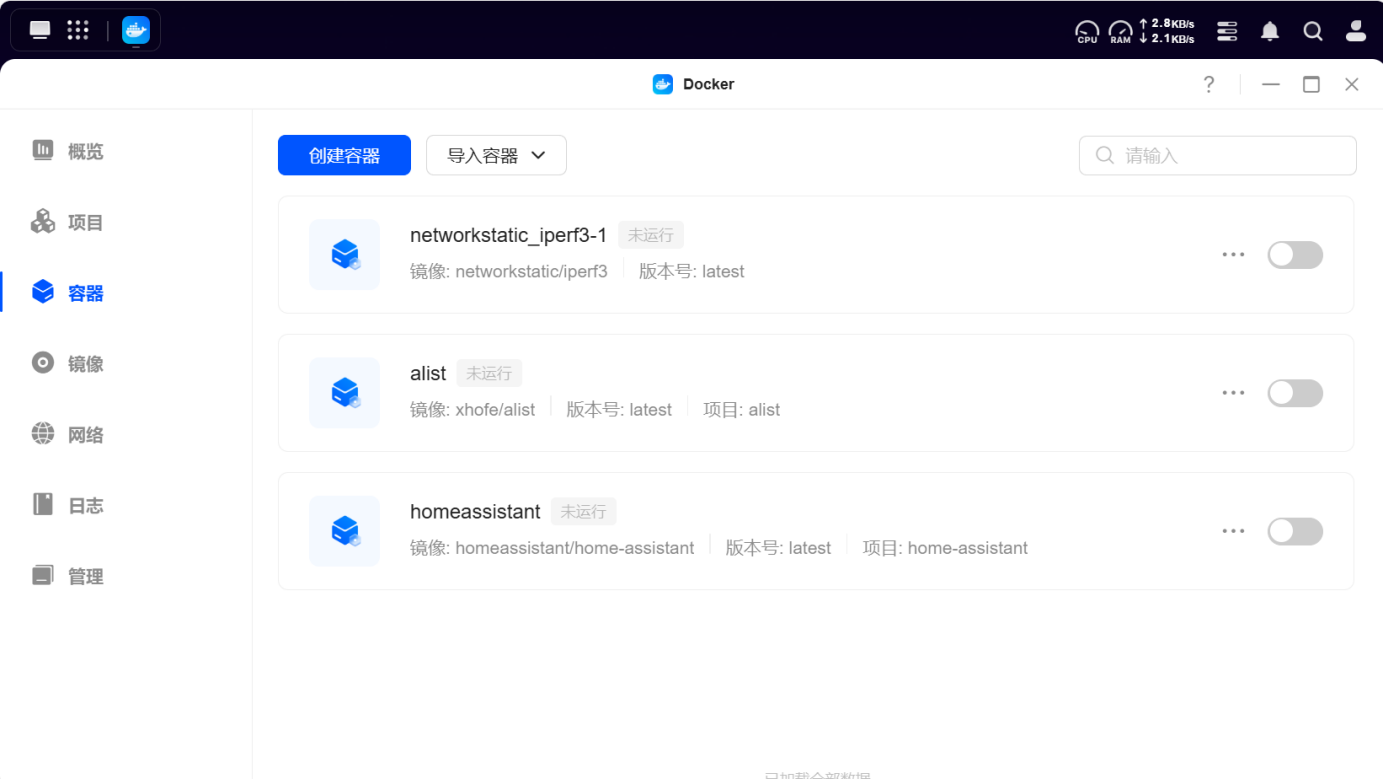Image resolution: width=1383 pixels, height=779 pixels.
Task: Open the notifications bell
Action: pyautogui.click(x=1270, y=31)
